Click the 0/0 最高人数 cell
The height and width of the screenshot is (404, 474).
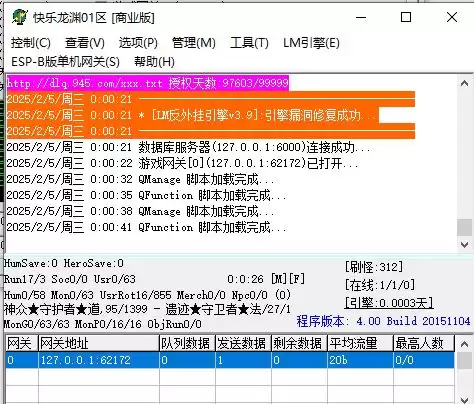coord(424,360)
